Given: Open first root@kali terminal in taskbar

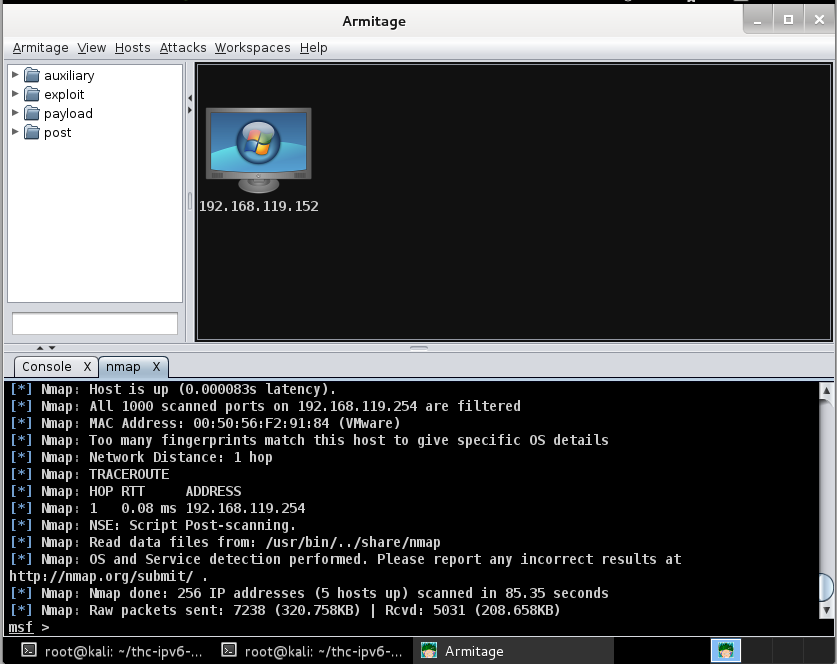Looking at the screenshot, I should 112,651.
